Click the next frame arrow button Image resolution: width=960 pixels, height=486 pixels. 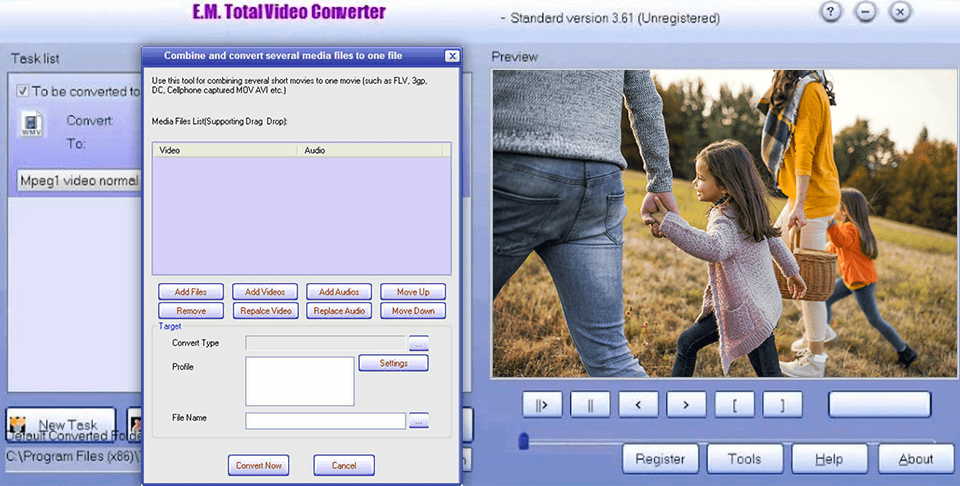click(x=686, y=405)
